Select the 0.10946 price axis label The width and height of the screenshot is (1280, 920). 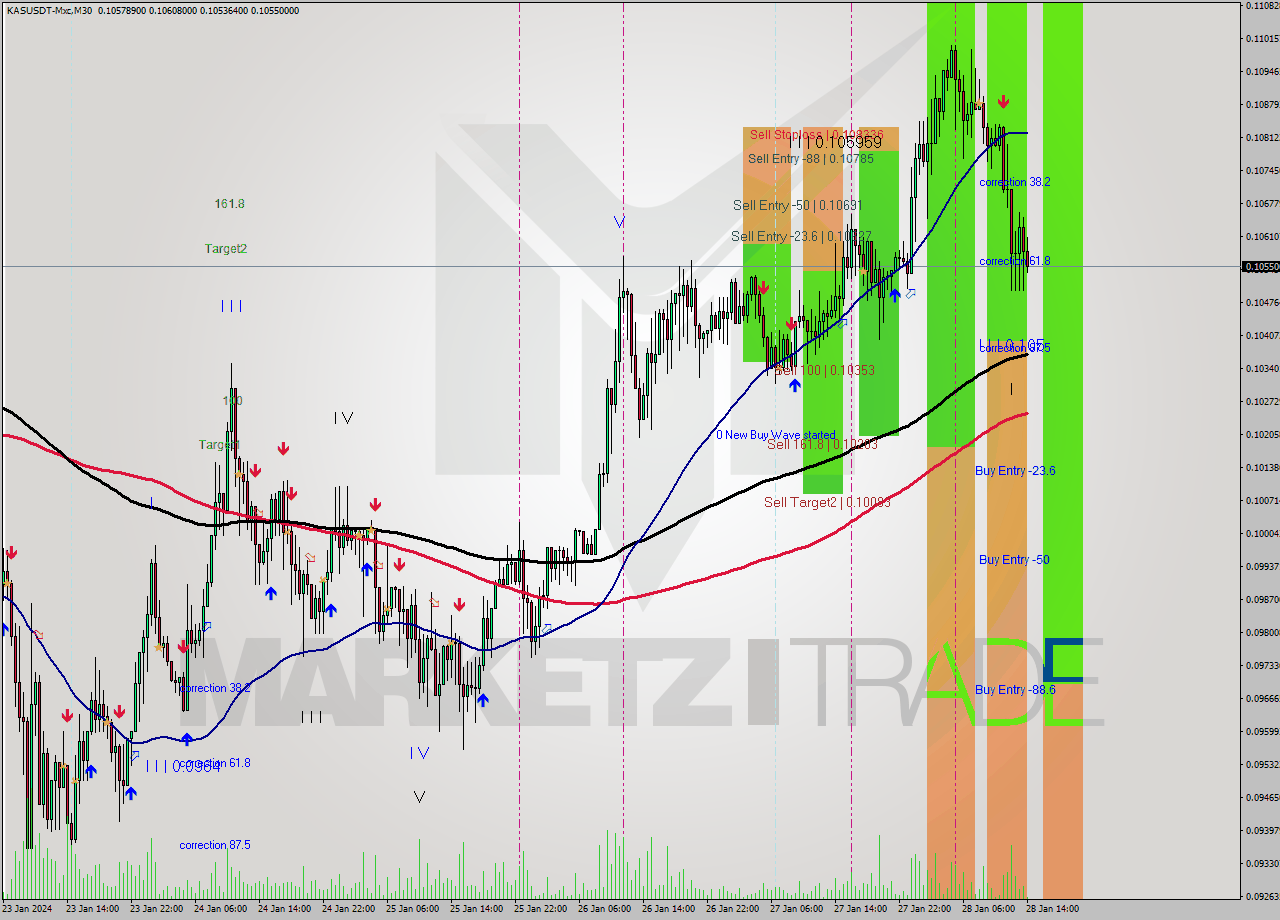point(1261,72)
